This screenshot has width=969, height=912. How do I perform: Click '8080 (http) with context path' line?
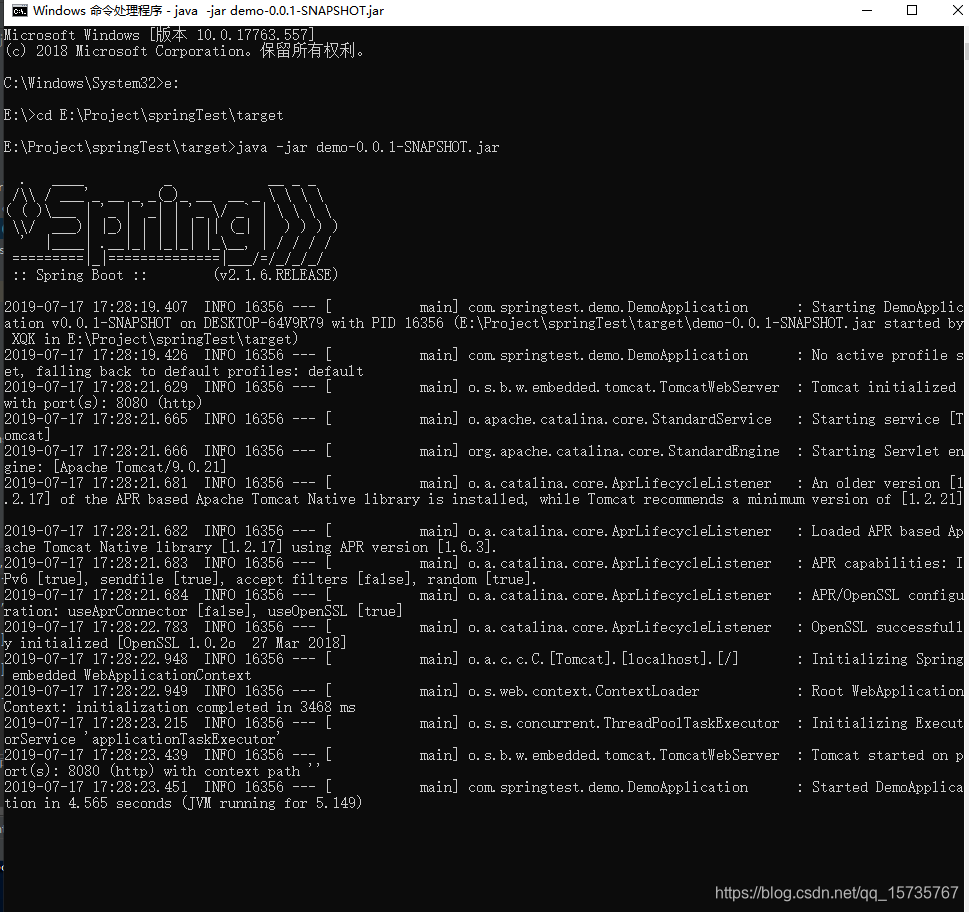pos(184,772)
